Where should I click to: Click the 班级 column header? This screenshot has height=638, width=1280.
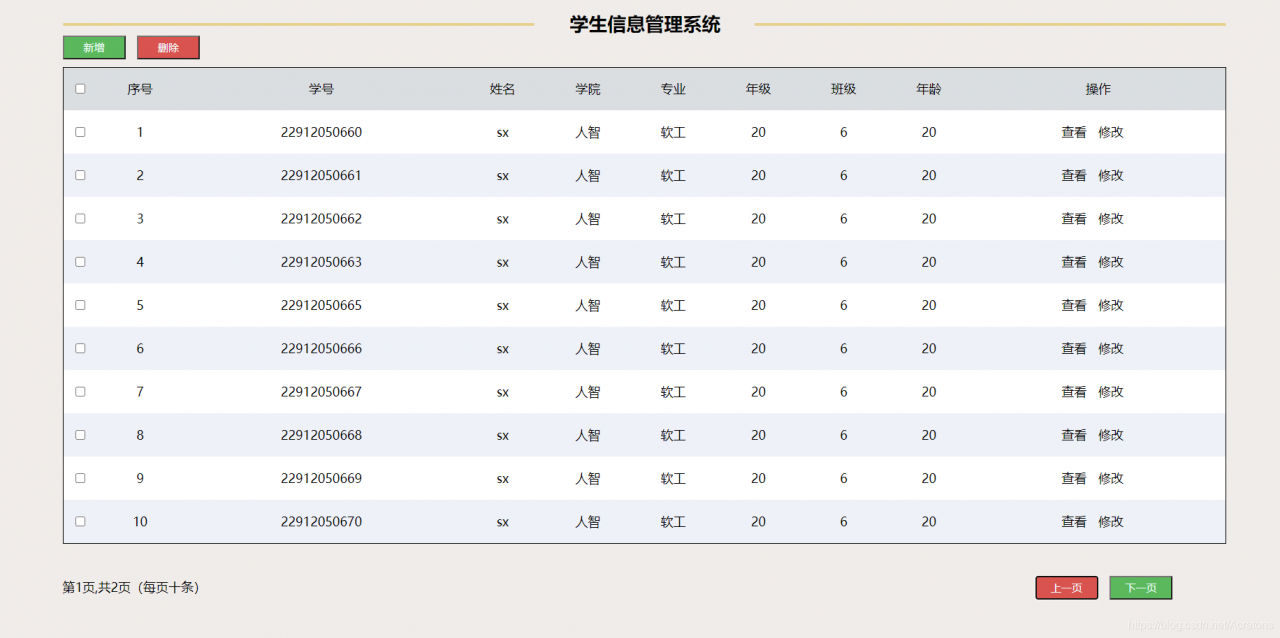843,89
